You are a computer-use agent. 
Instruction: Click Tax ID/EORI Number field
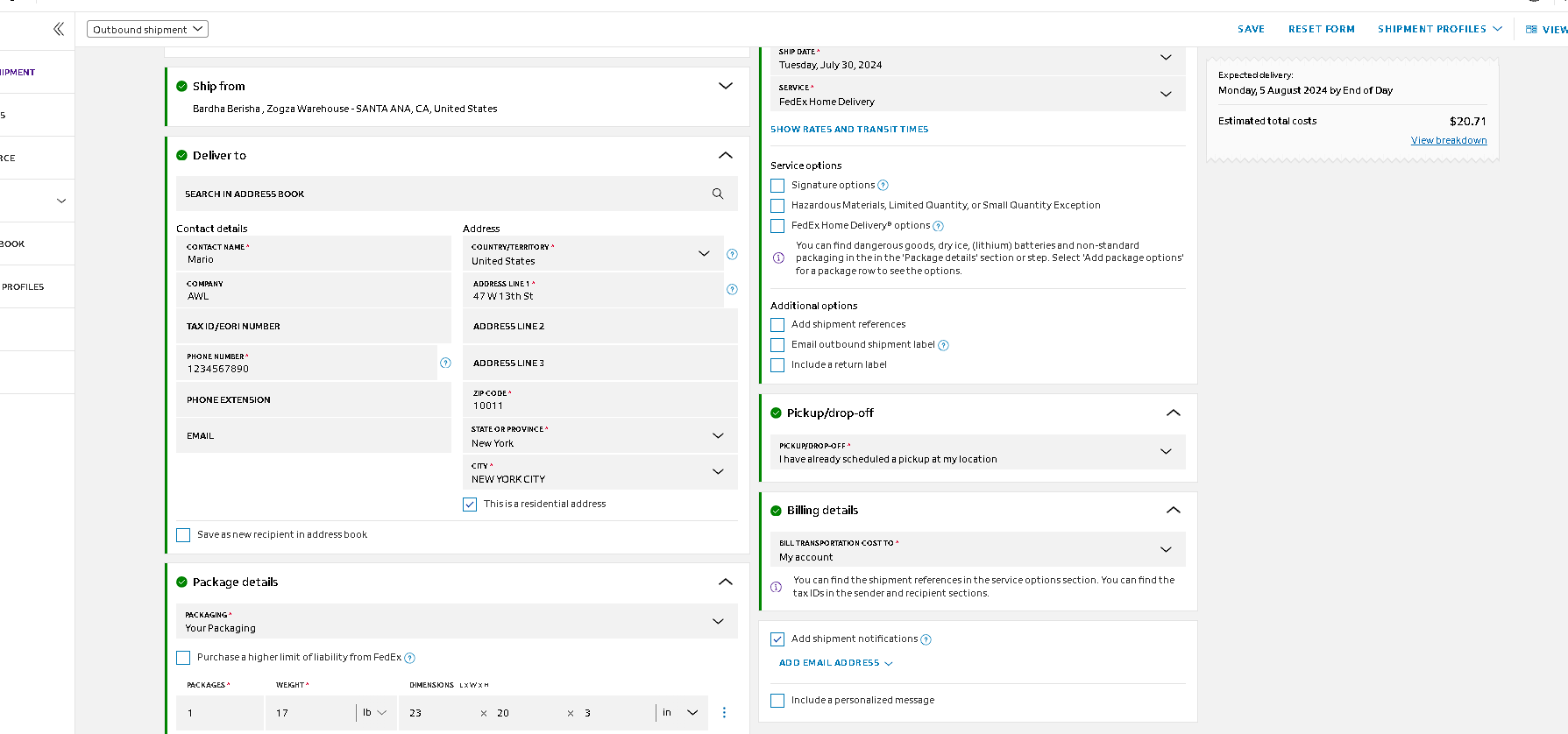point(314,326)
